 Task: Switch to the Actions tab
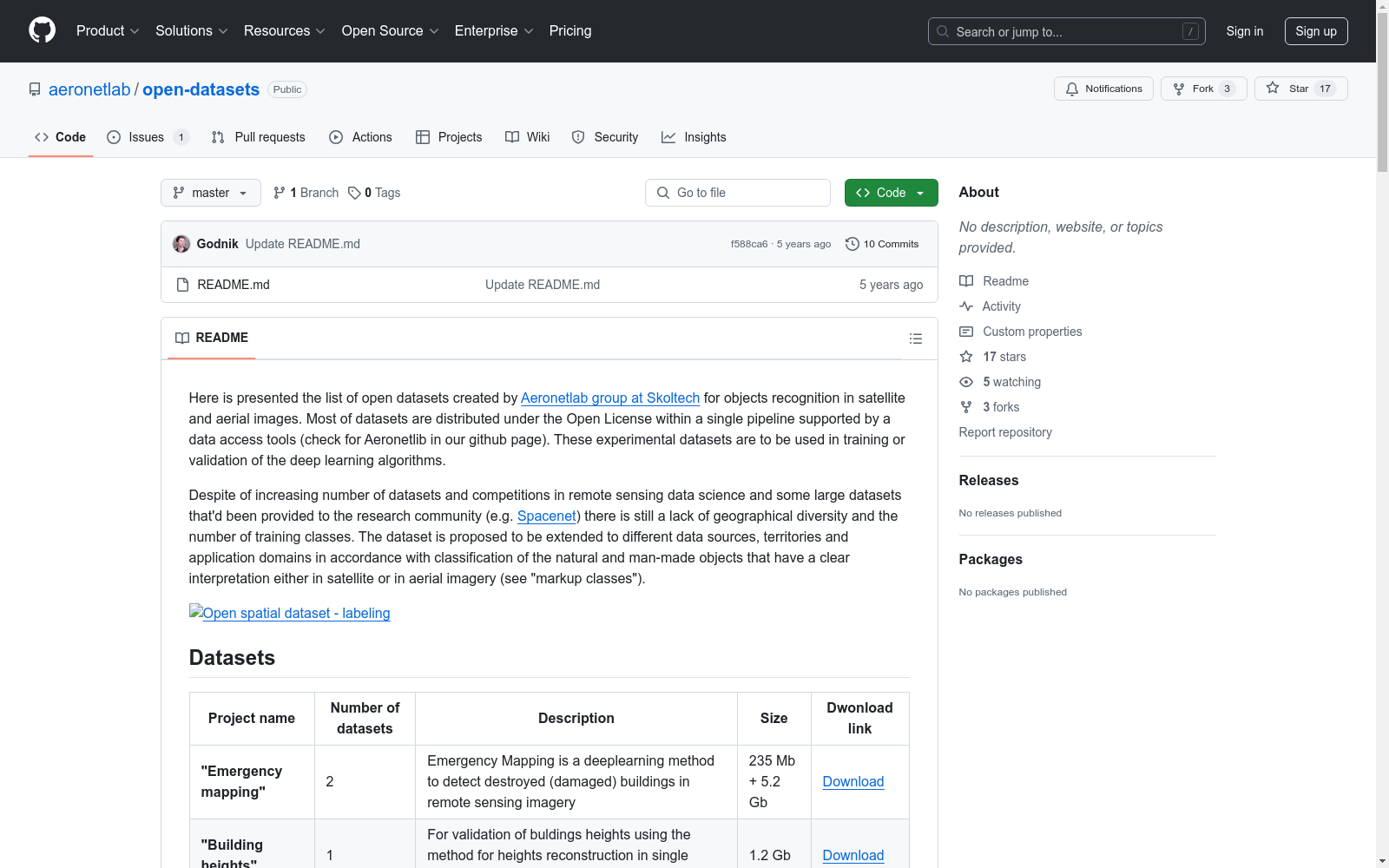[361, 137]
